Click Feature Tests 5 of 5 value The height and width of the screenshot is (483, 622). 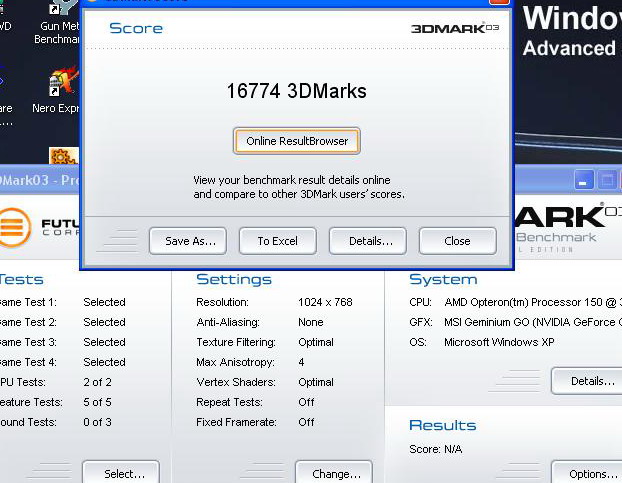[x=98, y=402]
